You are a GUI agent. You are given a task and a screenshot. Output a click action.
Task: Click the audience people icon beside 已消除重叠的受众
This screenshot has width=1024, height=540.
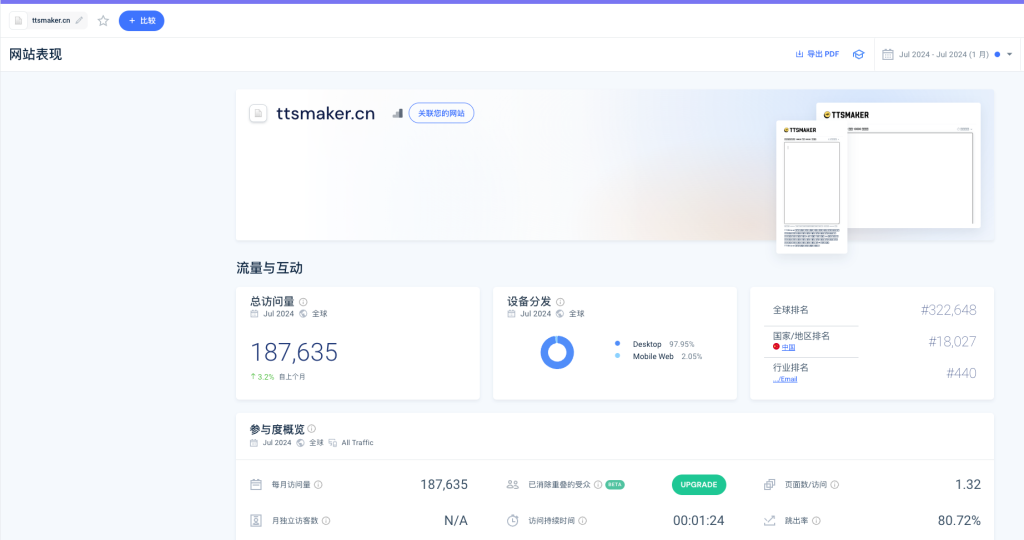(513, 484)
